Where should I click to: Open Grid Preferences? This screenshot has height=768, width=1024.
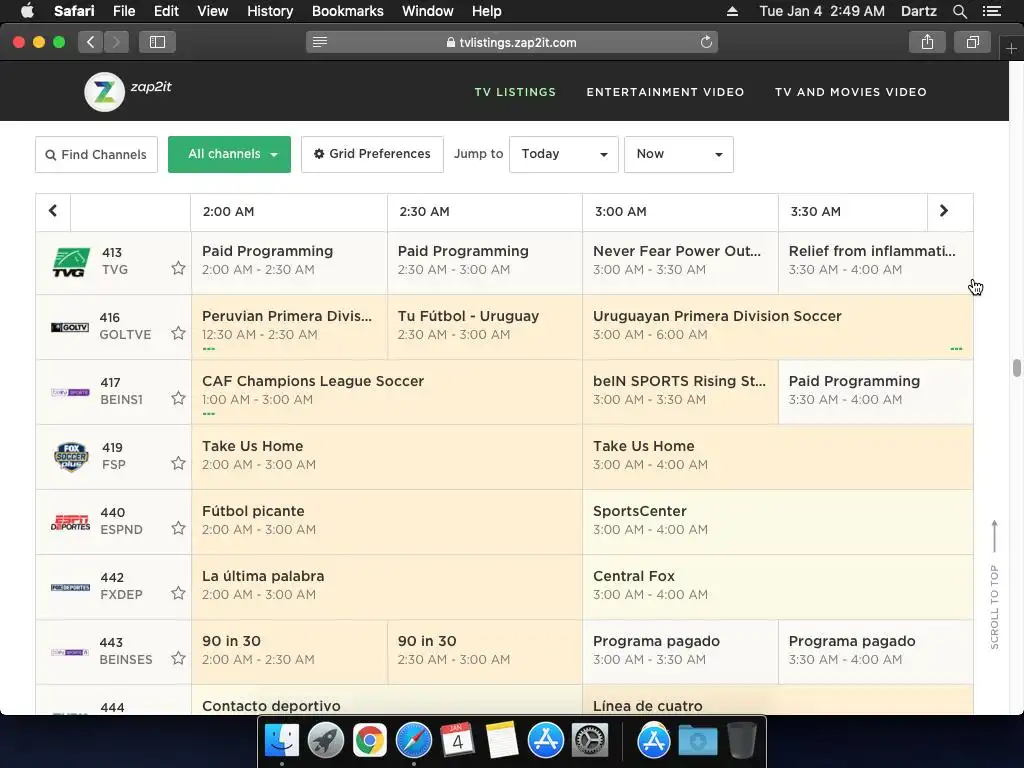(372, 155)
